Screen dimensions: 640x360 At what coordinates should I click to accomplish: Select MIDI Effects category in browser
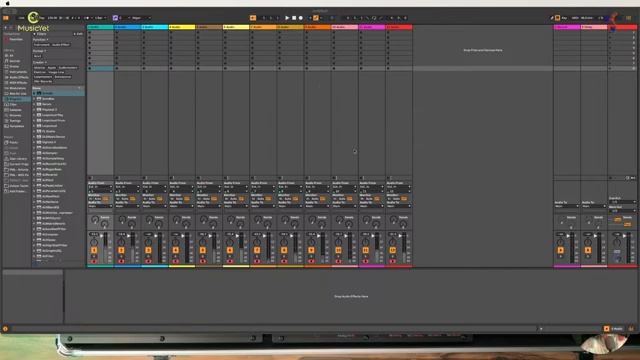17,82
